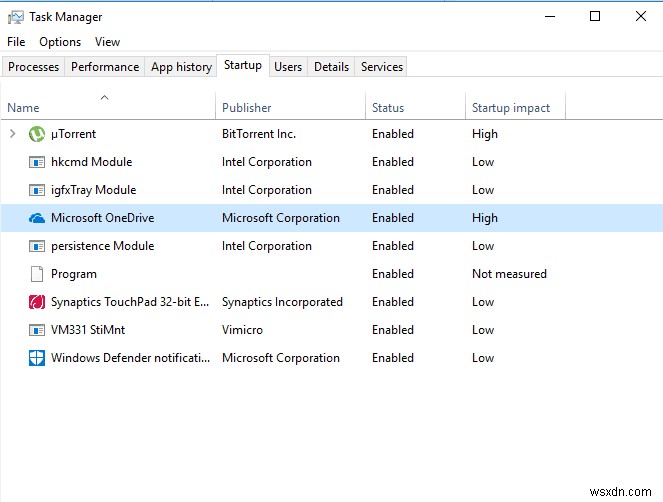Screen dimensions: 663x502
Task: Select the µTorrent row name
Action: coord(74,134)
